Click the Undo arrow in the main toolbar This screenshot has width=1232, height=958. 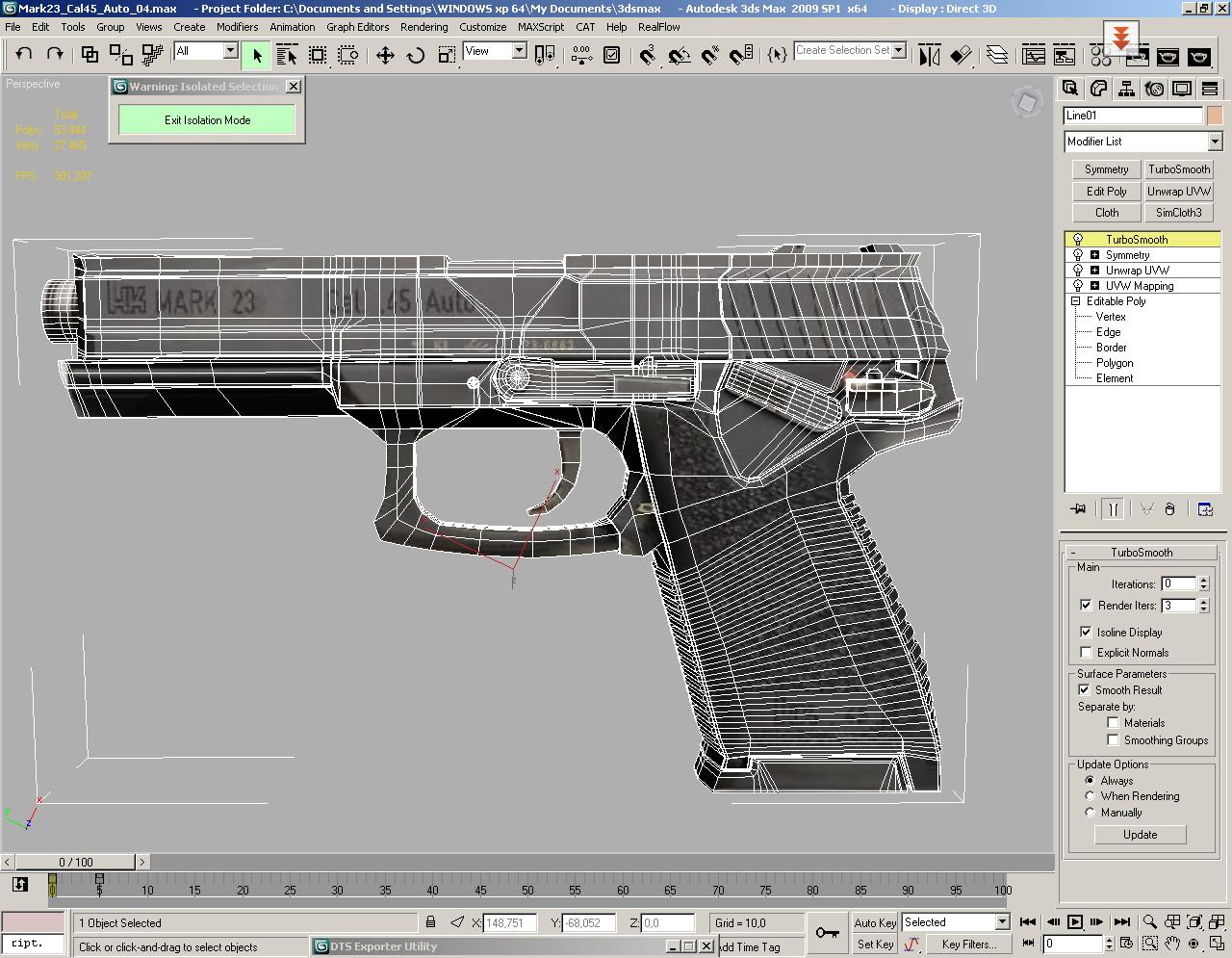(x=24, y=55)
